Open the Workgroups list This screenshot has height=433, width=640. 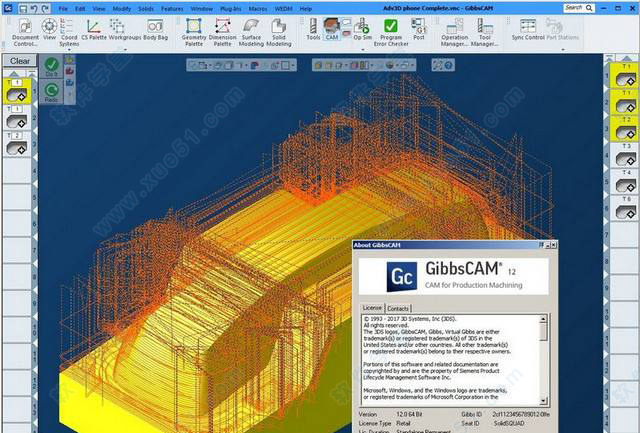click(x=125, y=29)
